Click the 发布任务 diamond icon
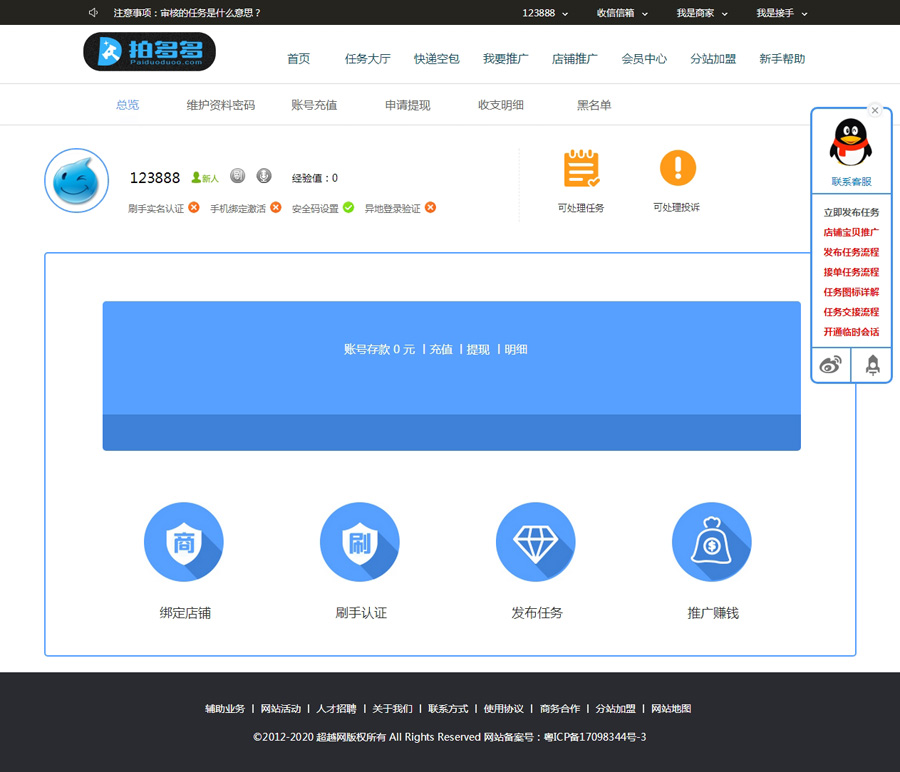This screenshot has height=772, width=900. [535, 542]
